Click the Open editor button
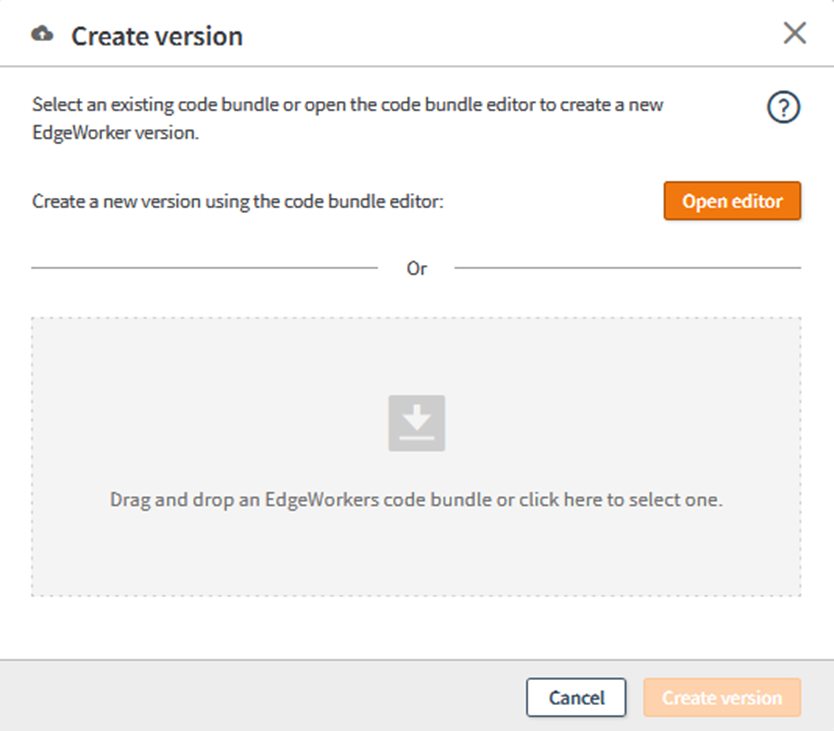Image resolution: width=834 pixels, height=731 pixels. pos(732,201)
